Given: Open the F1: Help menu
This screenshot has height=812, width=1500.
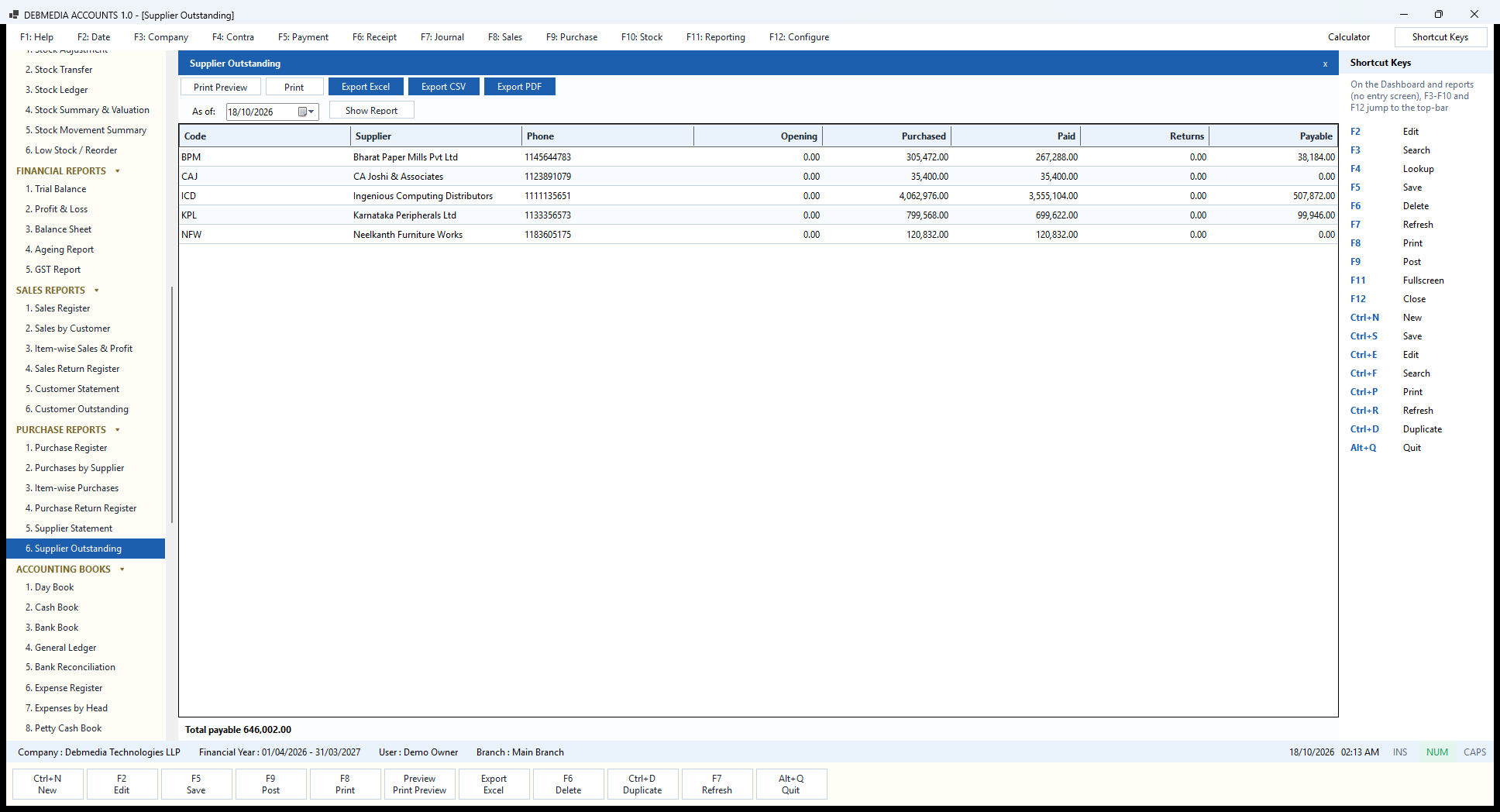Looking at the screenshot, I should 37,37.
